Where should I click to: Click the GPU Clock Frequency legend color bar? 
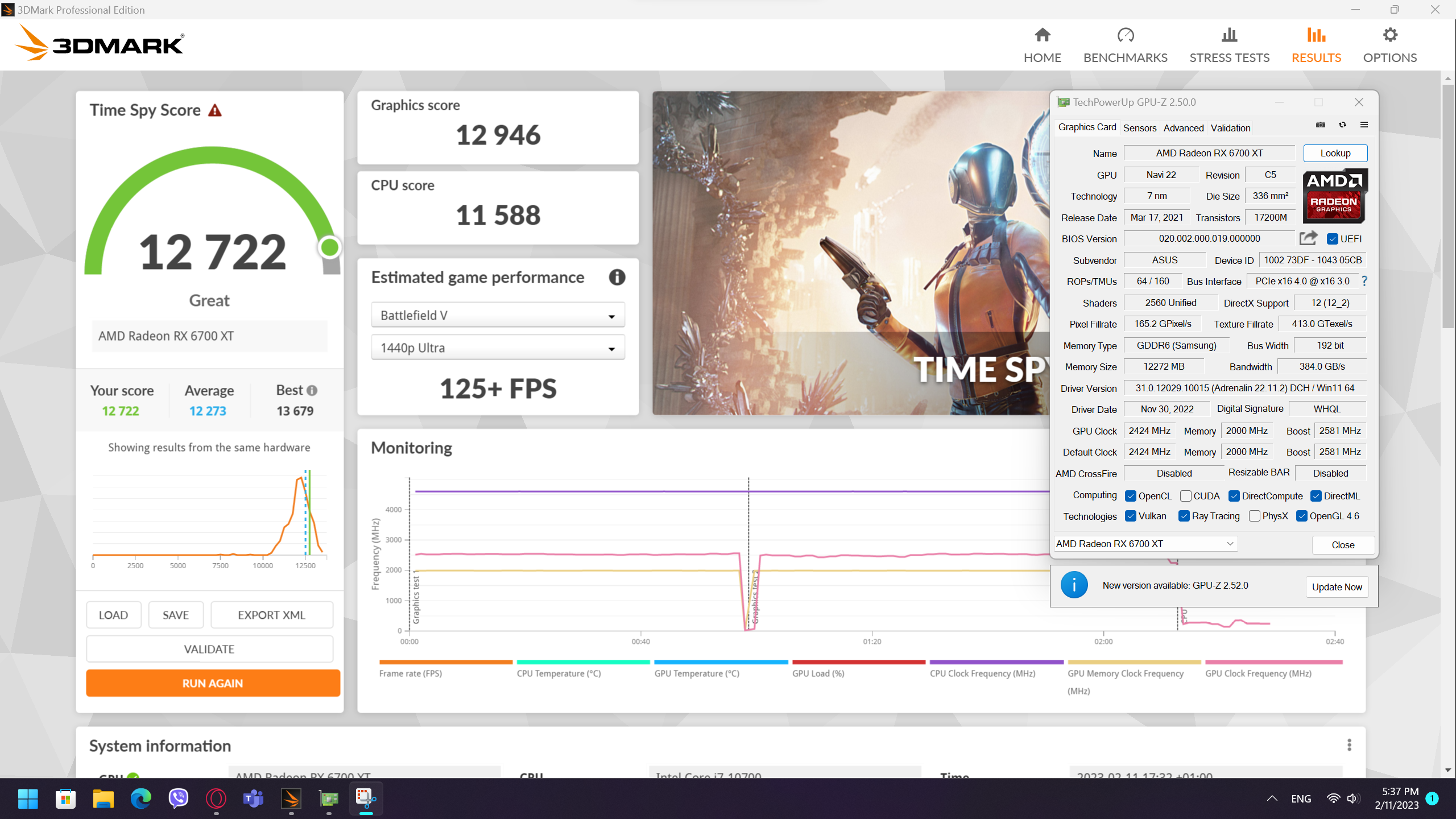coord(1273,662)
